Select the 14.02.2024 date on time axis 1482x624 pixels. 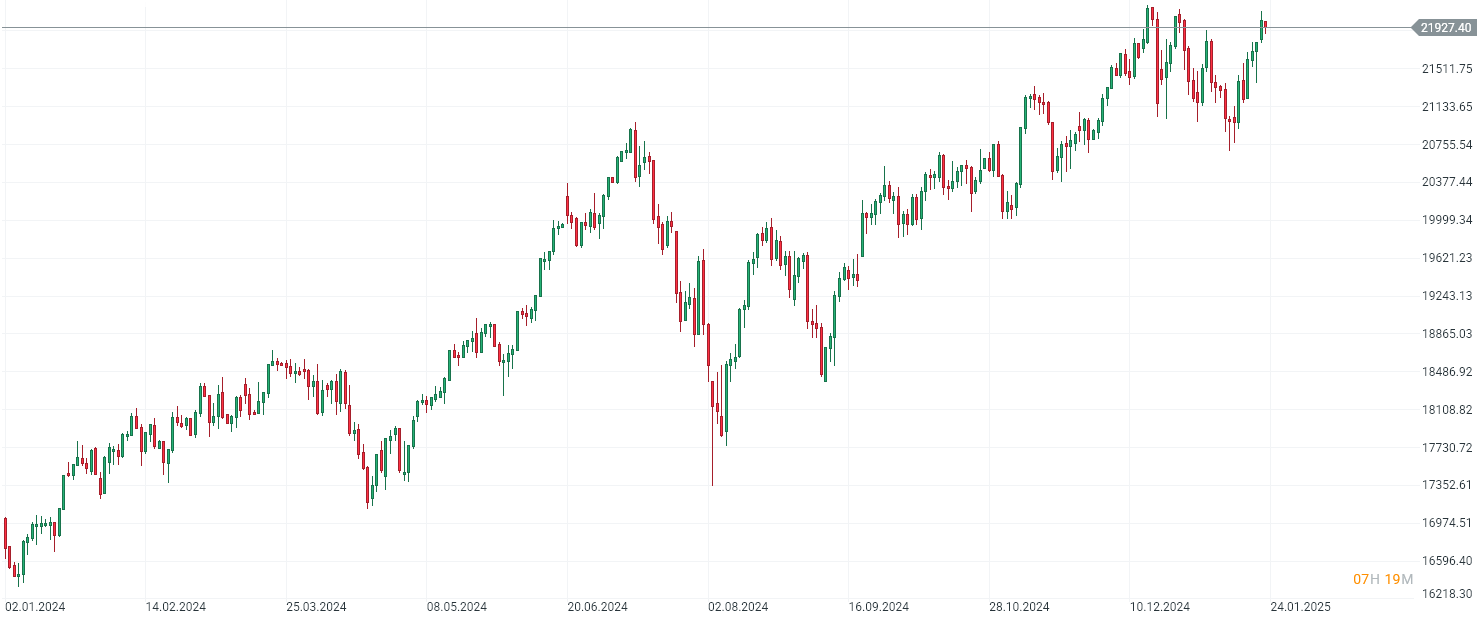176,607
